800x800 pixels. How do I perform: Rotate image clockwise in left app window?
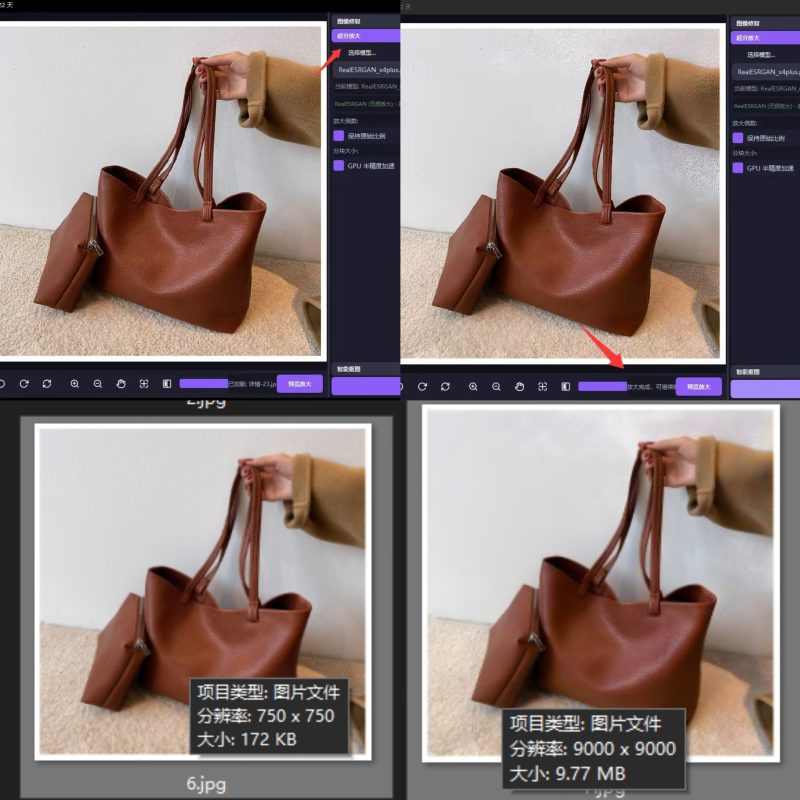click(24, 384)
